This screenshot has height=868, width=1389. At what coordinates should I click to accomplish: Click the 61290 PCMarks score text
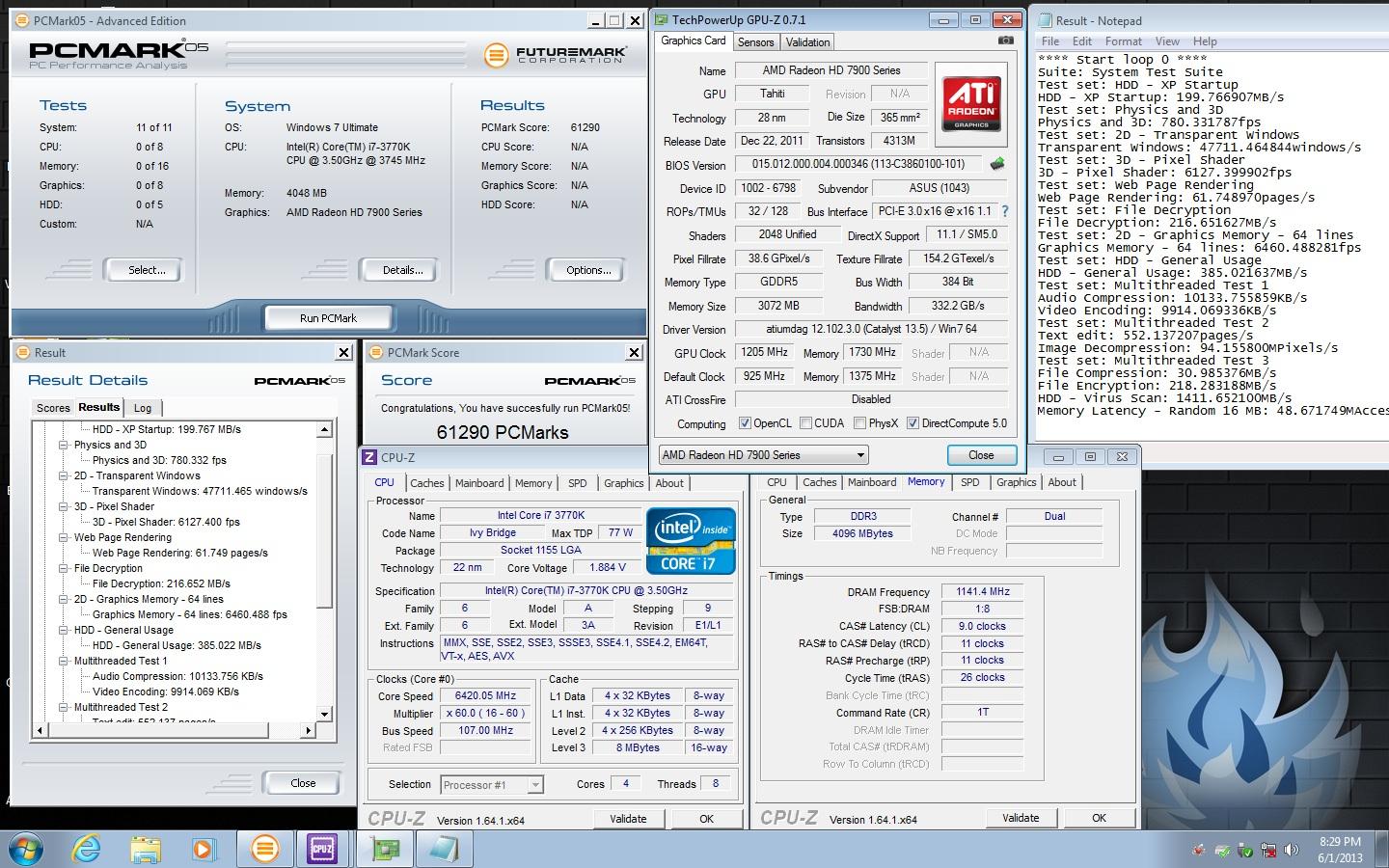tap(503, 432)
